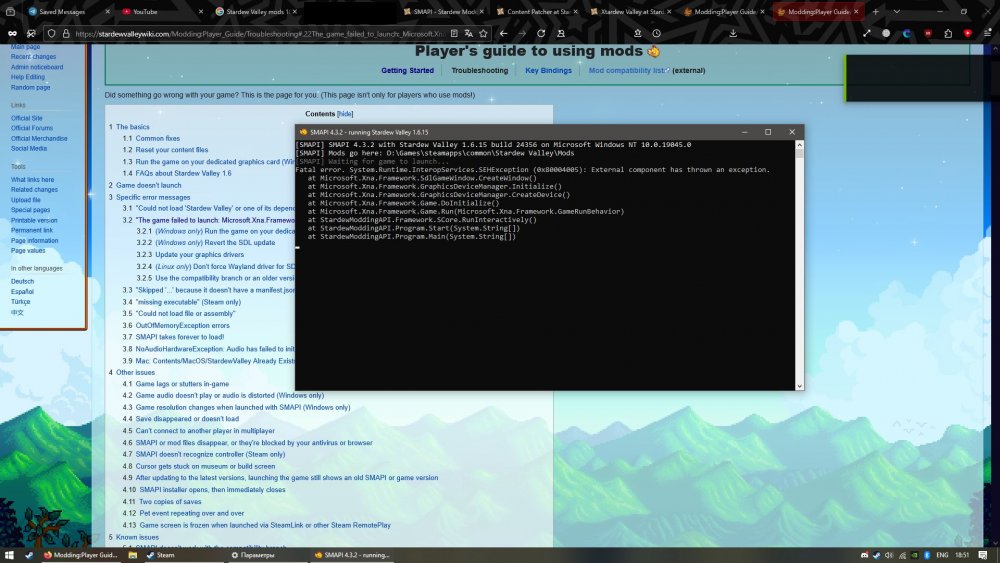
Task: Click SMAPI console scrollbar up arrow
Action: point(799,145)
